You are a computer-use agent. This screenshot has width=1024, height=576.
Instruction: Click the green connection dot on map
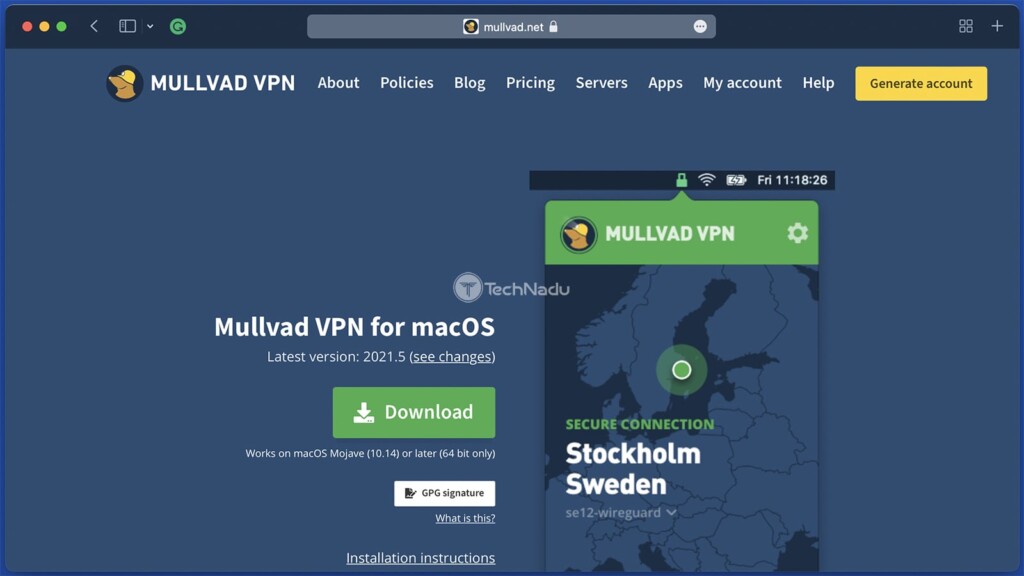(x=681, y=370)
